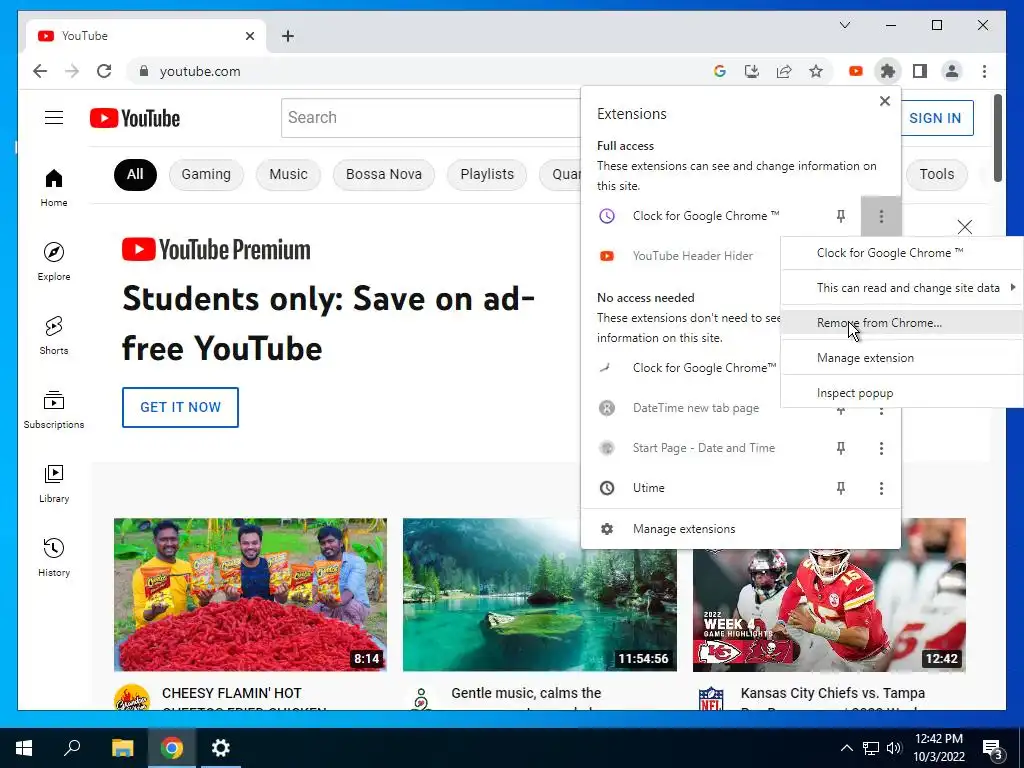Click the share page icon
This screenshot has width=1024, height=768.
pos(784,71)
